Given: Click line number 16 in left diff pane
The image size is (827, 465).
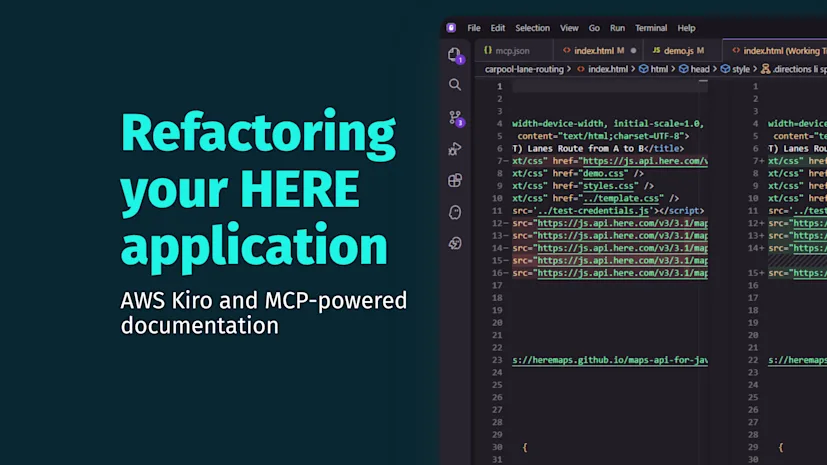Looking at the screenshot, I should (497, 273).
